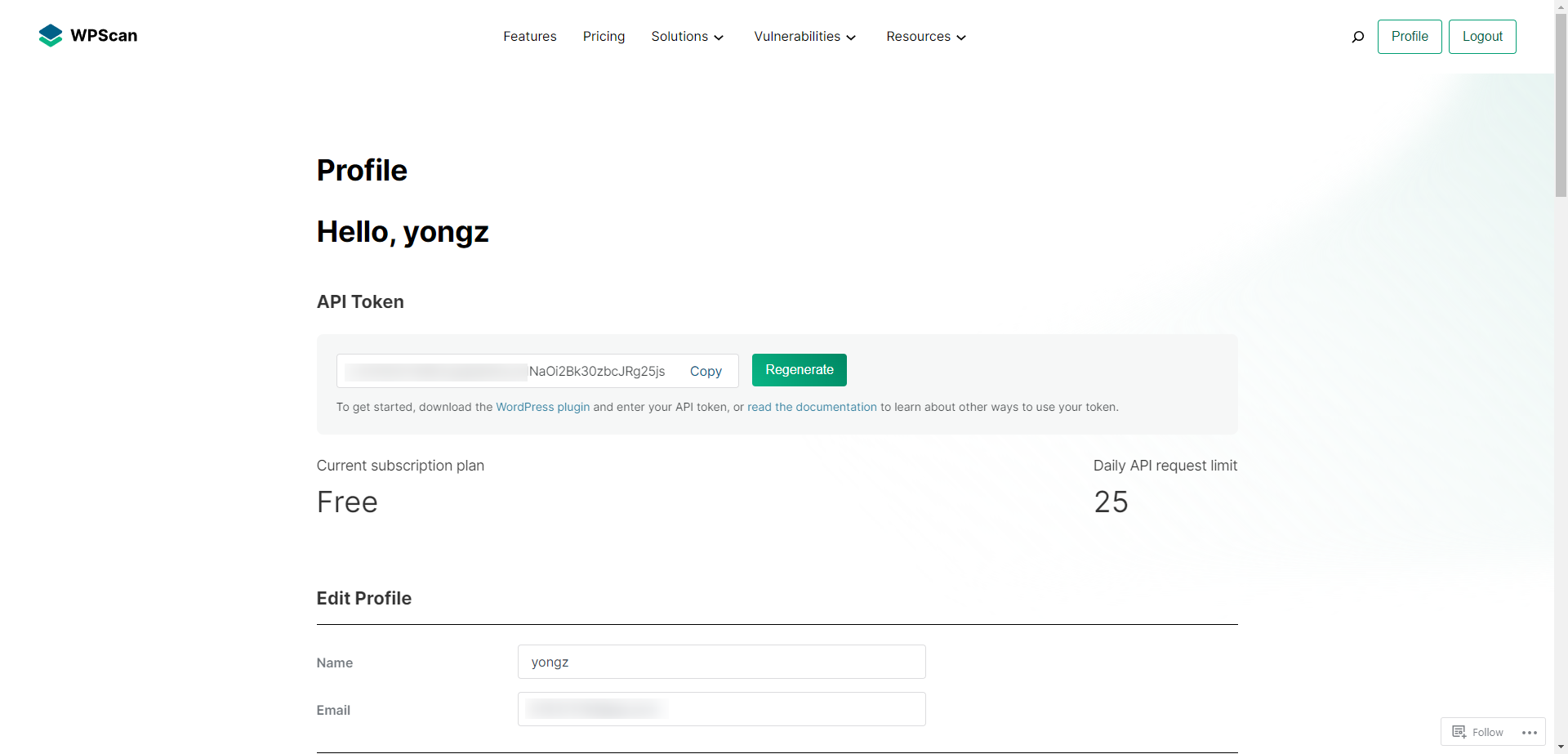This screenshot has width=1568, height=754.
Task: Click the 'Profile' page title heading
Action: pyautogui.click(x=362, y=170)
